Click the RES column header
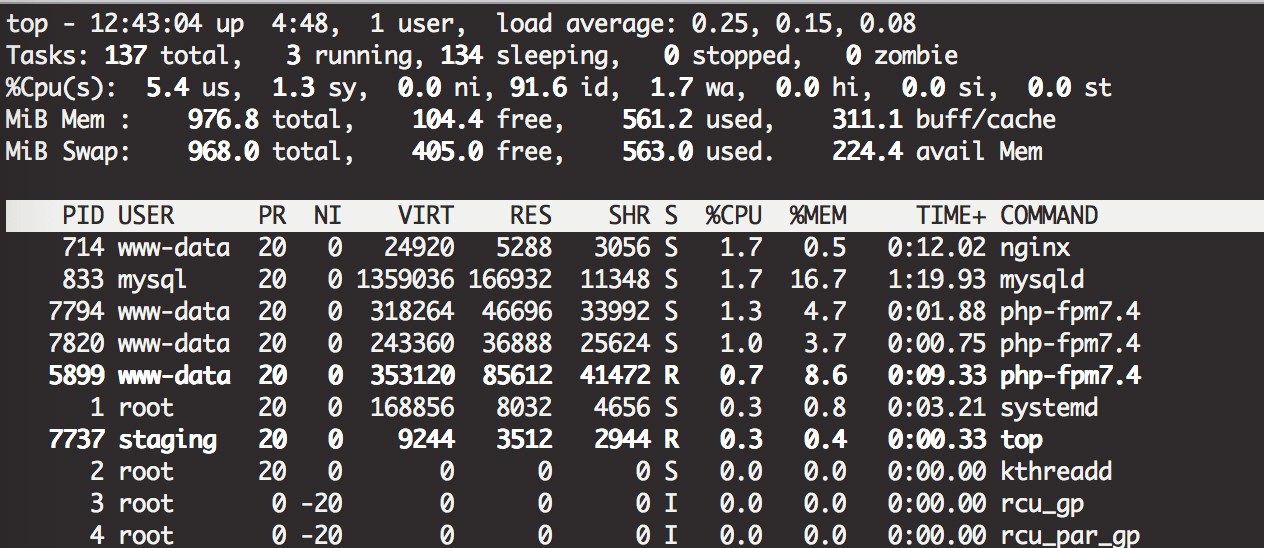 tap(531, 215)
